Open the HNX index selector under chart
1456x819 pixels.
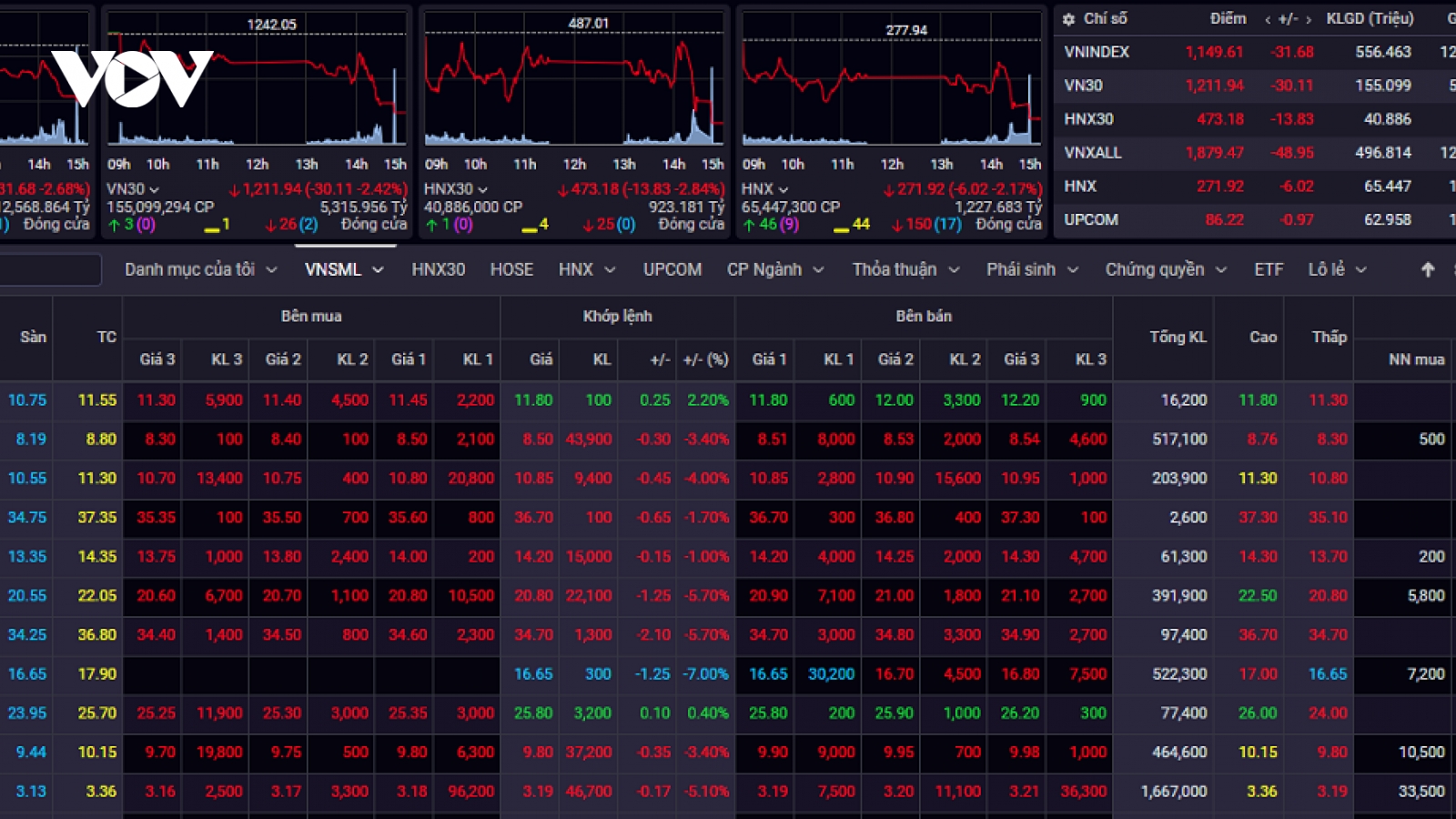(764, 189)
